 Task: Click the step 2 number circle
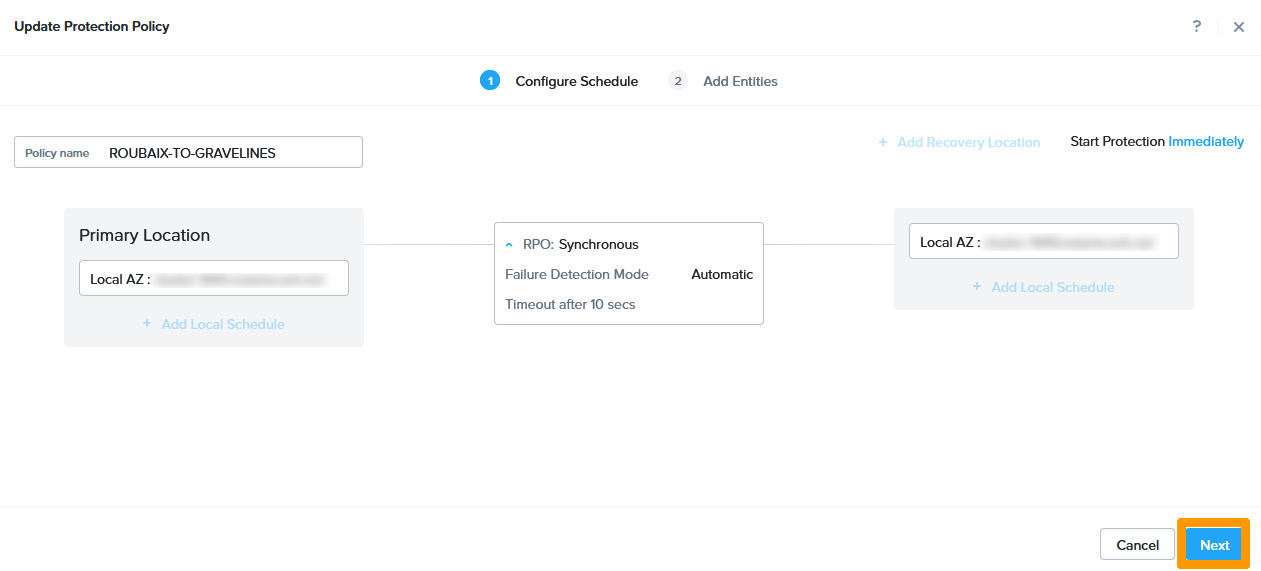tap(678, 81)
